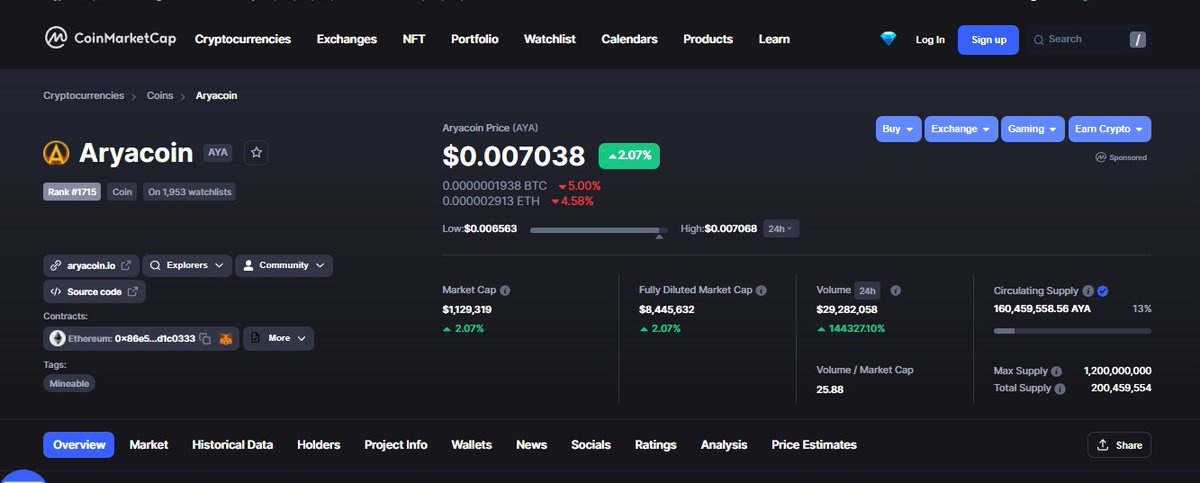Switch to the Ratings tab

click(x=656, y=445)
